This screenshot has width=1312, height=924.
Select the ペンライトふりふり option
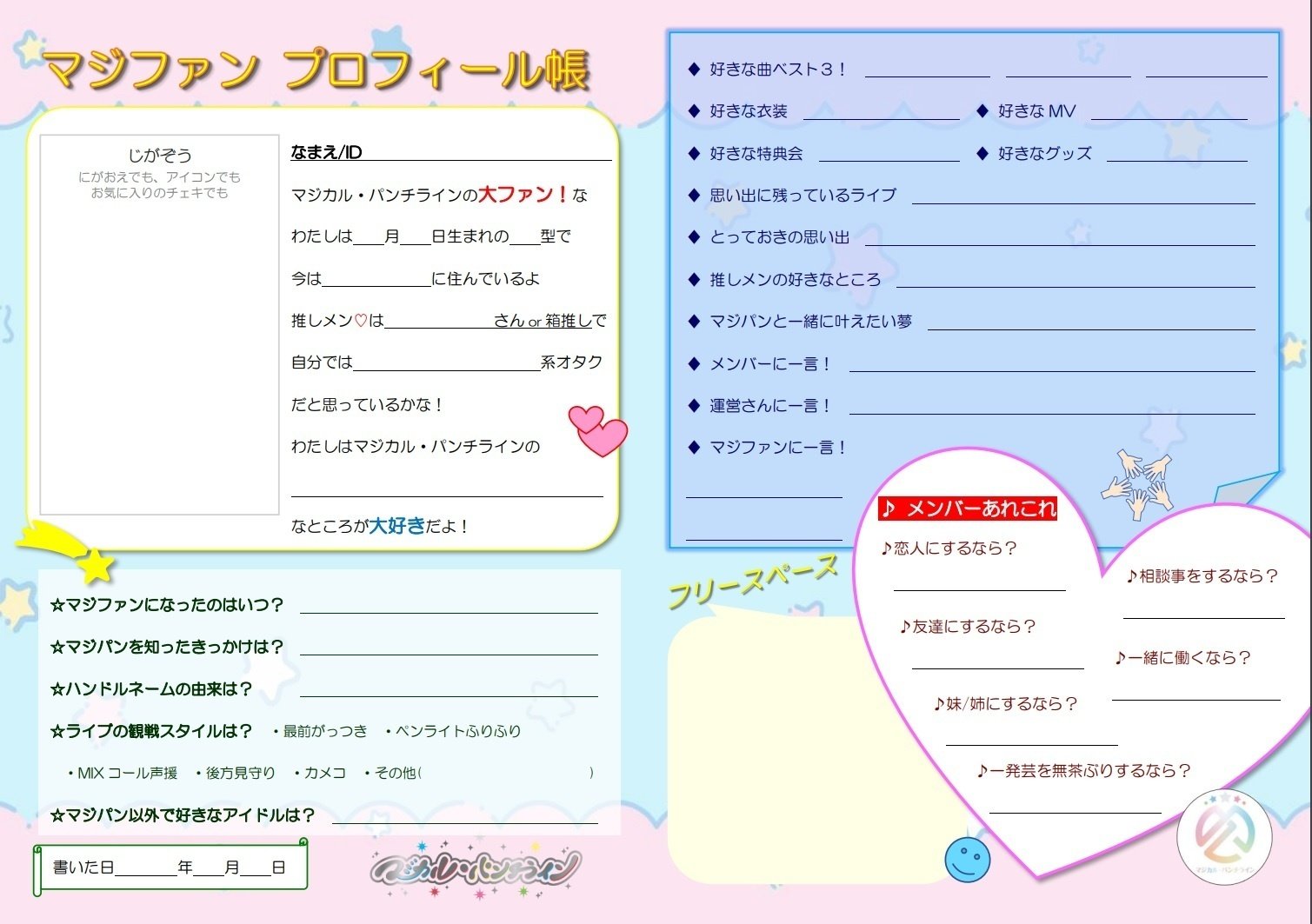[x=452, y=731]
